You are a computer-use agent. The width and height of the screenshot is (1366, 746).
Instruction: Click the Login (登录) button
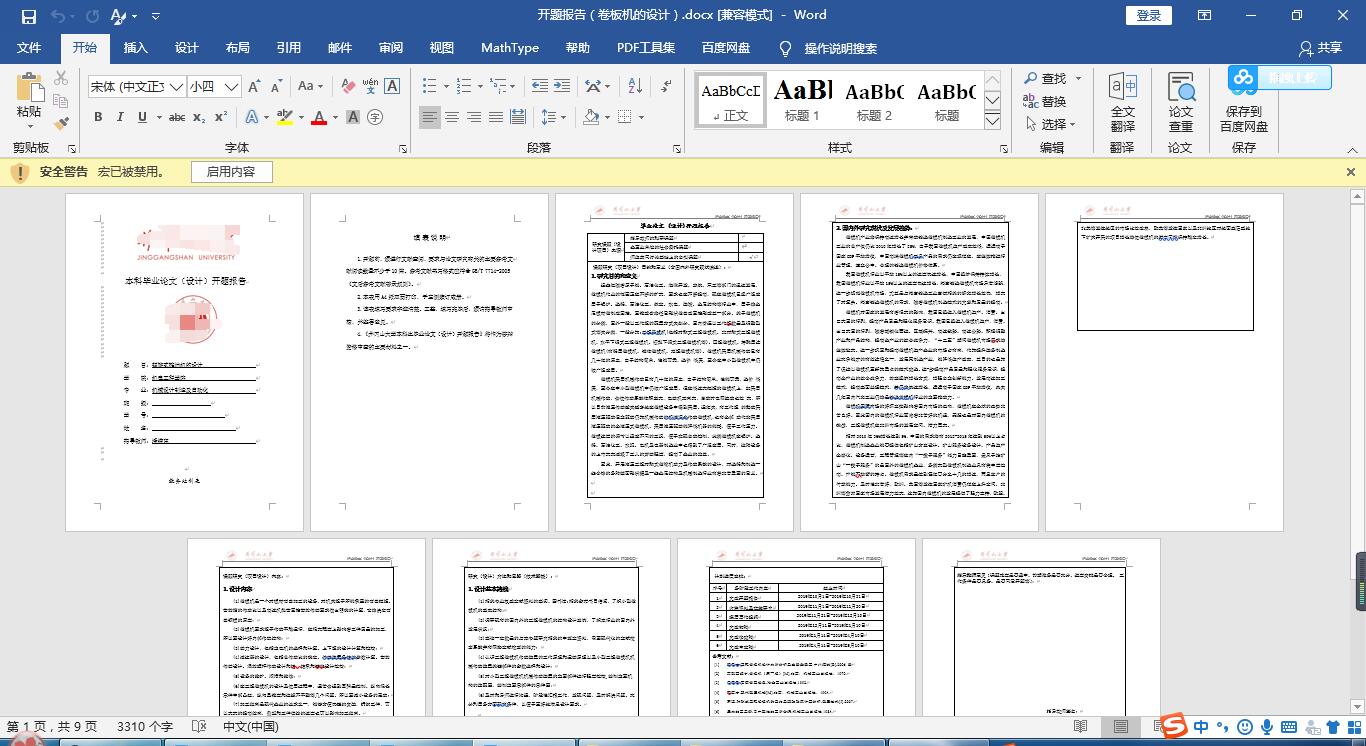point(1149,16)
